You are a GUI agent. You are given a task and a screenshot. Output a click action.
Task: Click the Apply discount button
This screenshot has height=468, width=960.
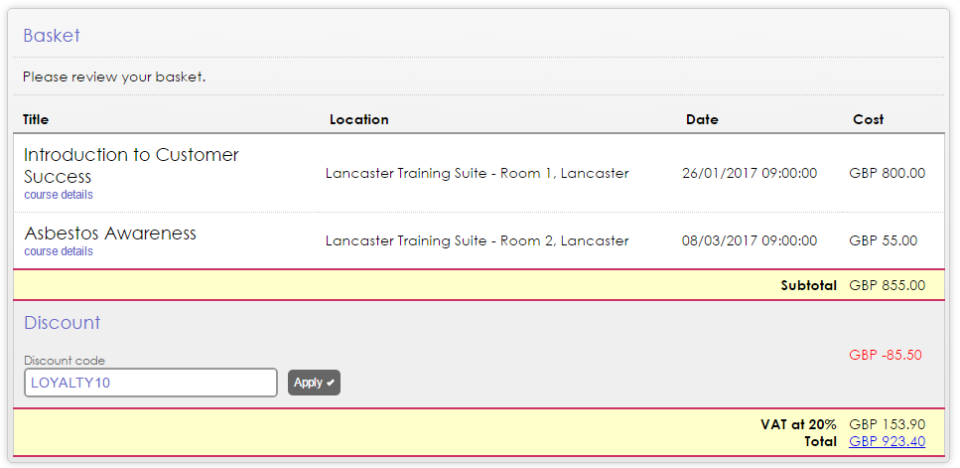click(x=314, y=382)
